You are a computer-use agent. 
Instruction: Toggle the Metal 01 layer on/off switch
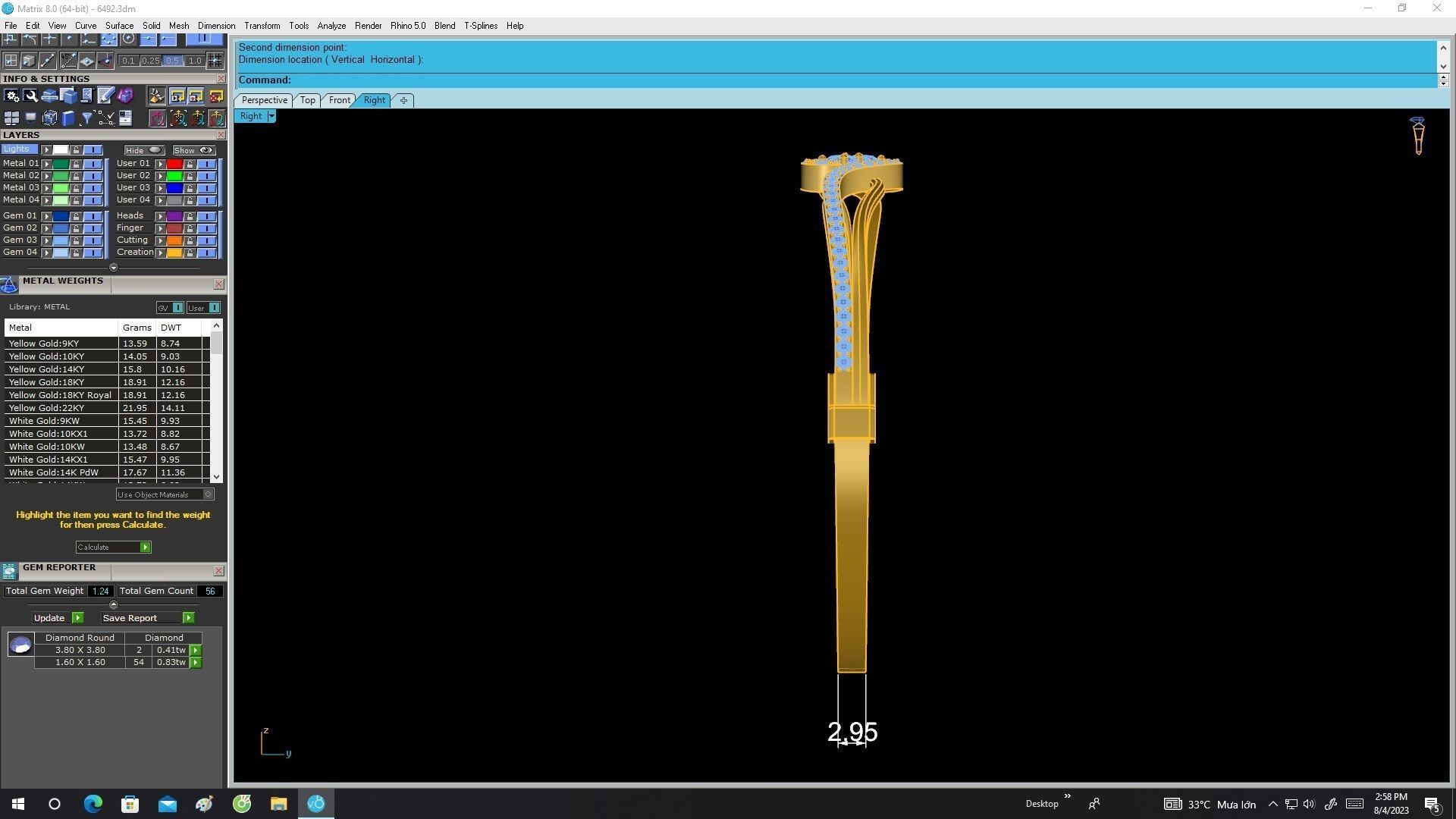click(x=93, y=164)
